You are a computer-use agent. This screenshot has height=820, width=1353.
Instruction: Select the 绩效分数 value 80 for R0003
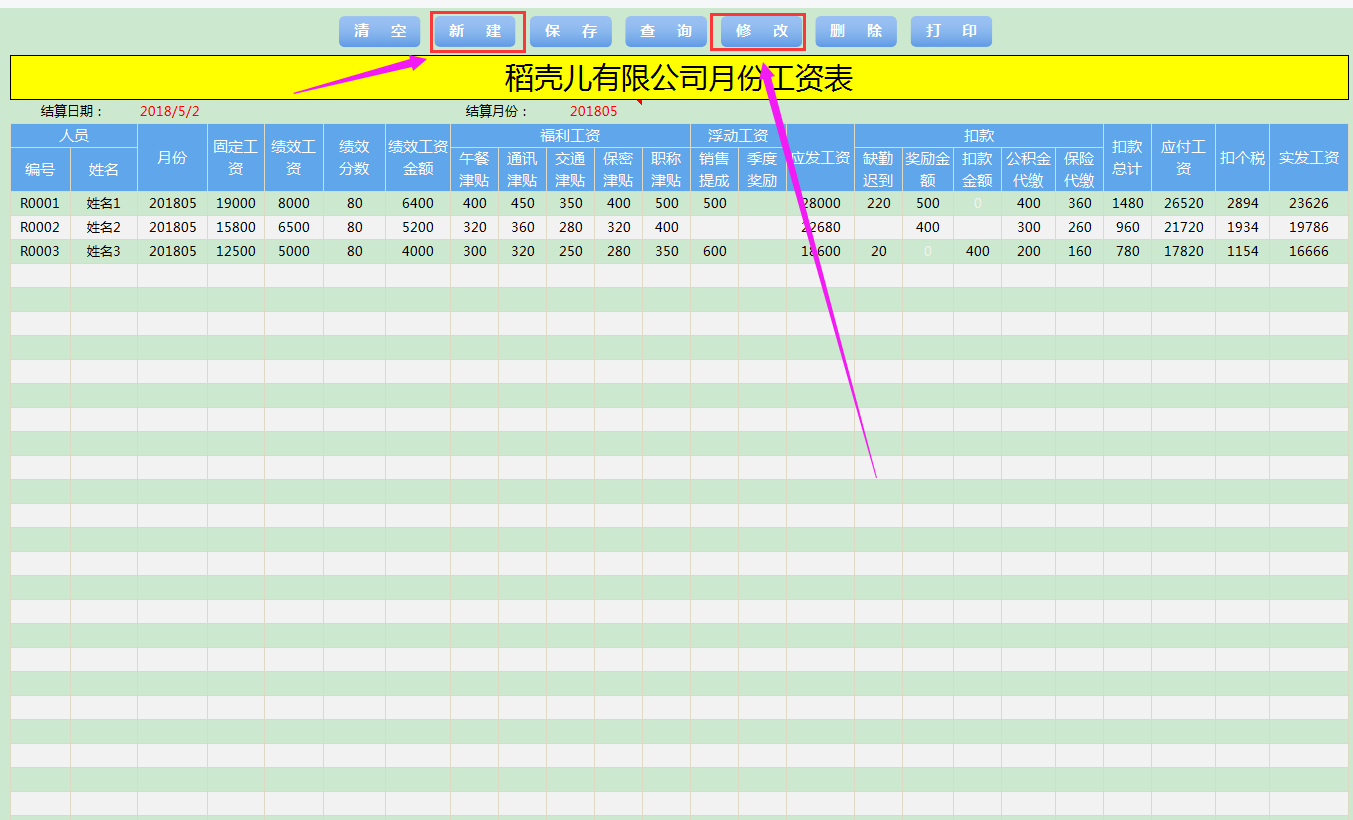(x=355, y=251)
